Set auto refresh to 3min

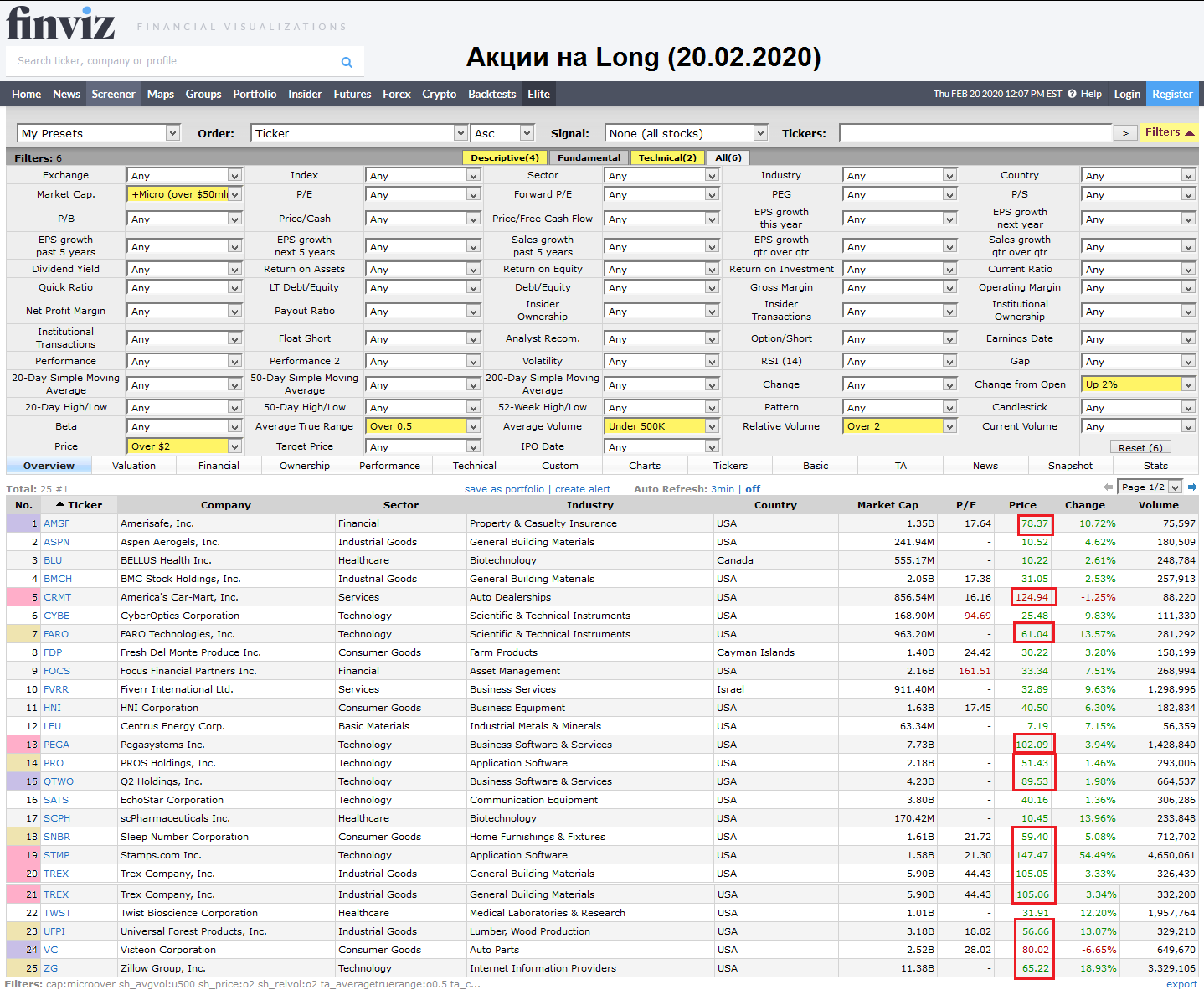[723, 489]
